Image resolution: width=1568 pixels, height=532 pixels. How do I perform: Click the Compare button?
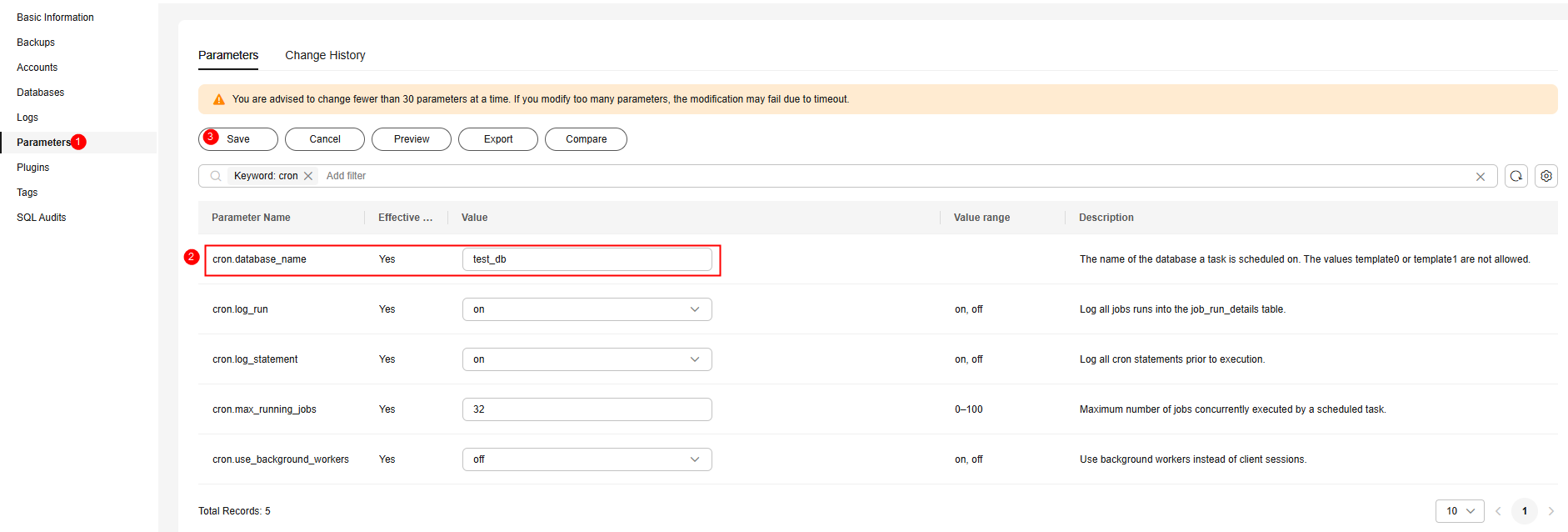pyautogui.click(x=586, y=139)
